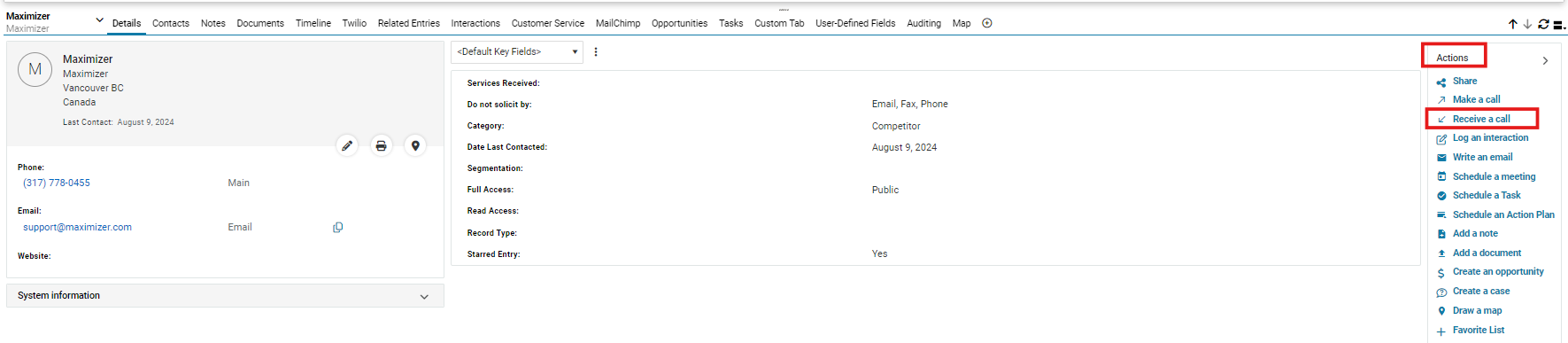Open the Opportunities tab
Screen dimensions: 1568x343
click(679, 23)
